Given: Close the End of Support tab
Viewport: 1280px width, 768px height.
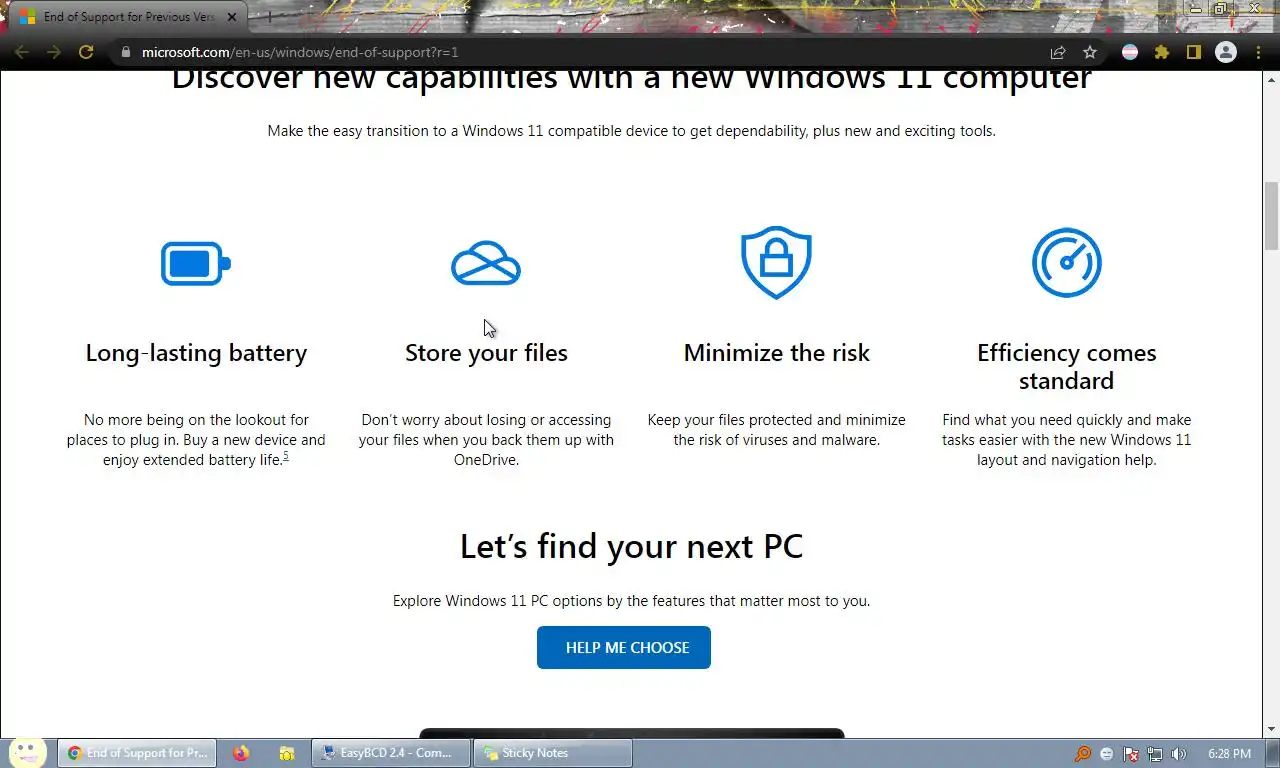Looking at the screenshot, I should click(232, 17).
